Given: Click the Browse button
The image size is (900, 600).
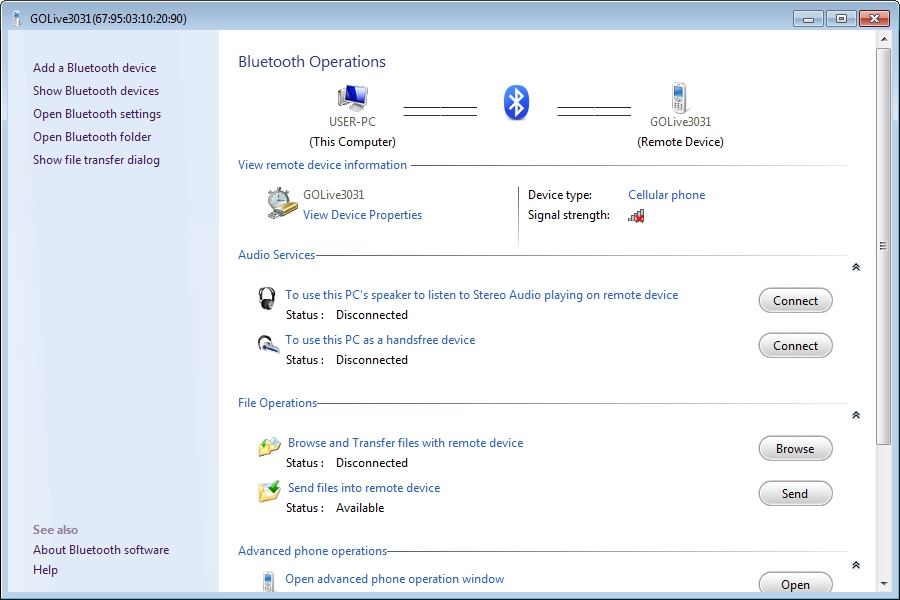Looking at the screenshot, I should click(795, 448).
